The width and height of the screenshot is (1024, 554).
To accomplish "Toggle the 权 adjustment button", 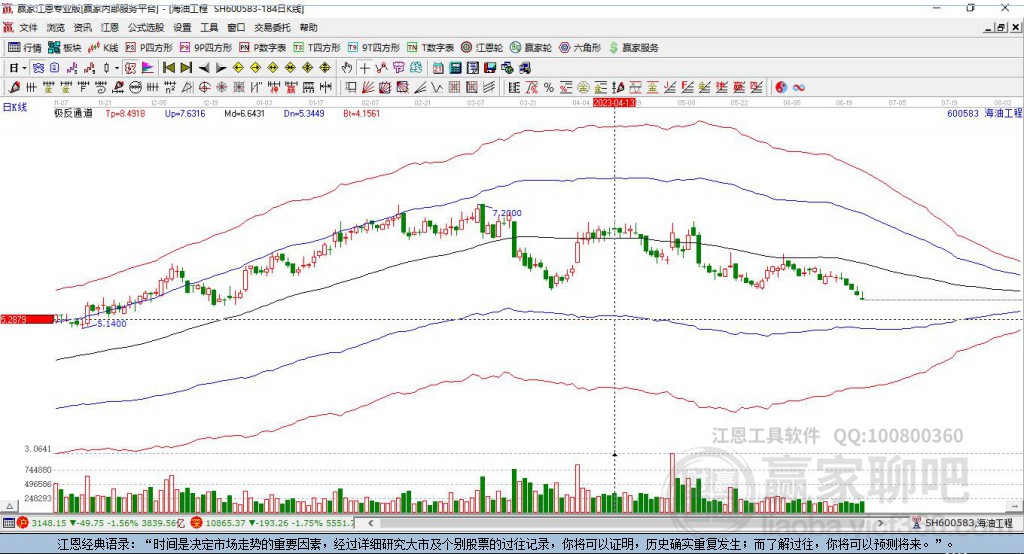I will pyautogui.click(x=131, y=68).
